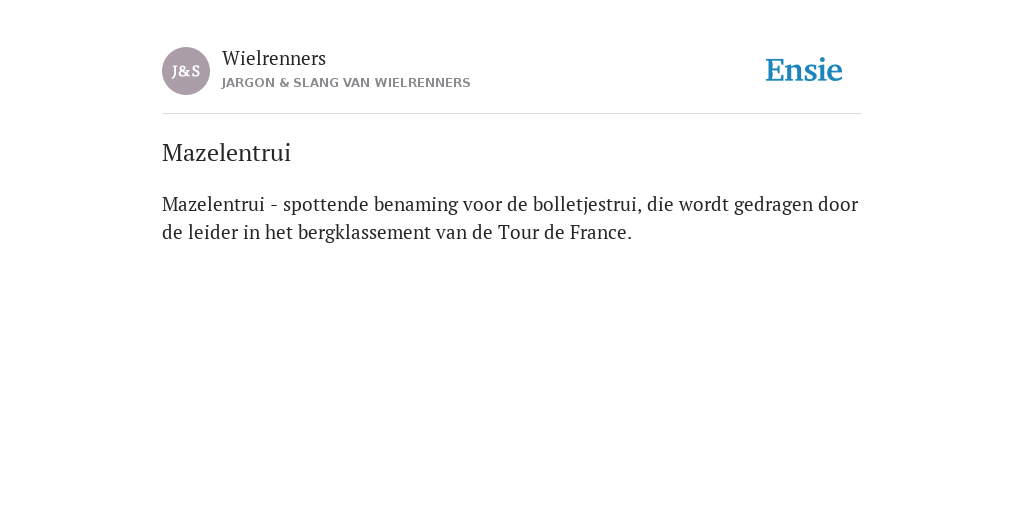Click the word 'WIELRENNERS' in the grey subtitle
Viewport: 1024px width, 512px height.
click(x=423, y=83)
